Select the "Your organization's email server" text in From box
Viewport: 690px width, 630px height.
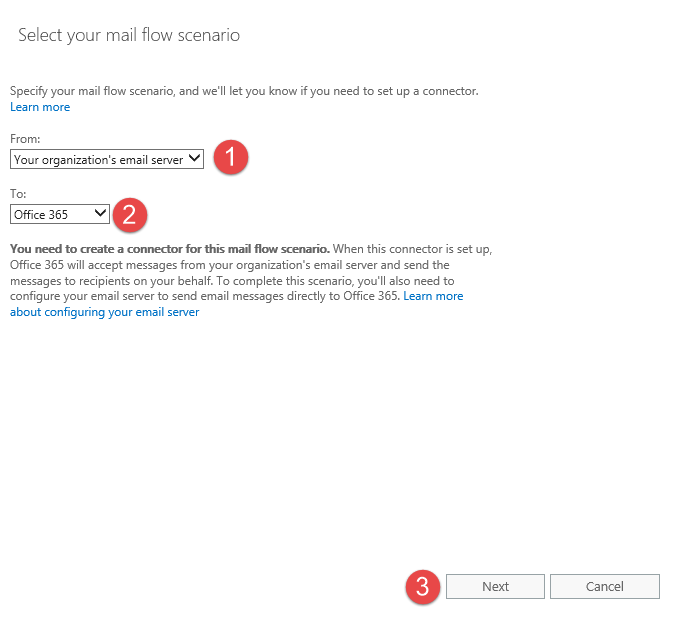(97, 159)
